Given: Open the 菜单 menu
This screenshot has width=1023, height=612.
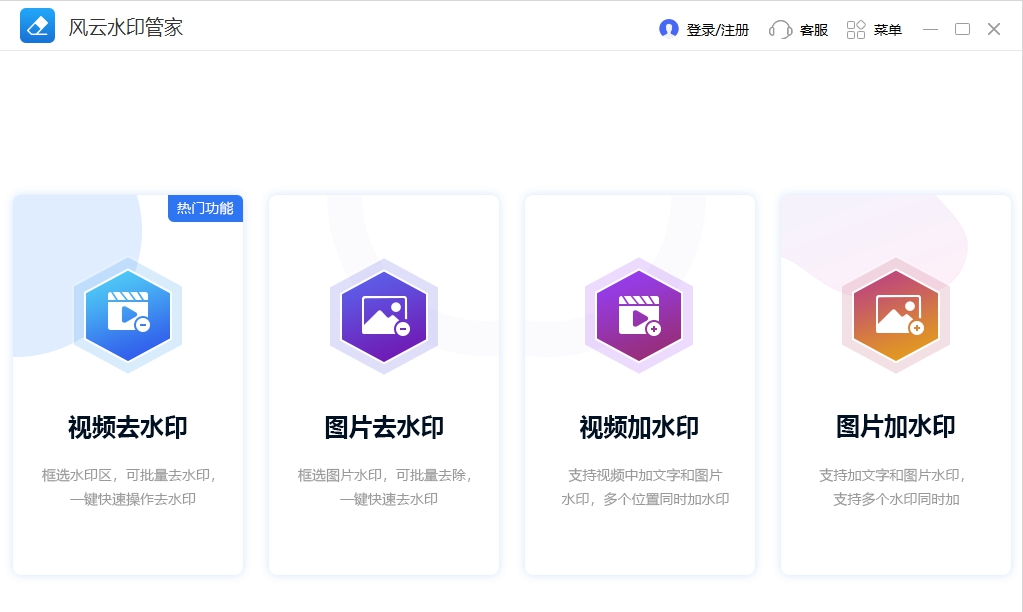Looking at the screenshot, I should pyautogui.click(x=888, y=29).
